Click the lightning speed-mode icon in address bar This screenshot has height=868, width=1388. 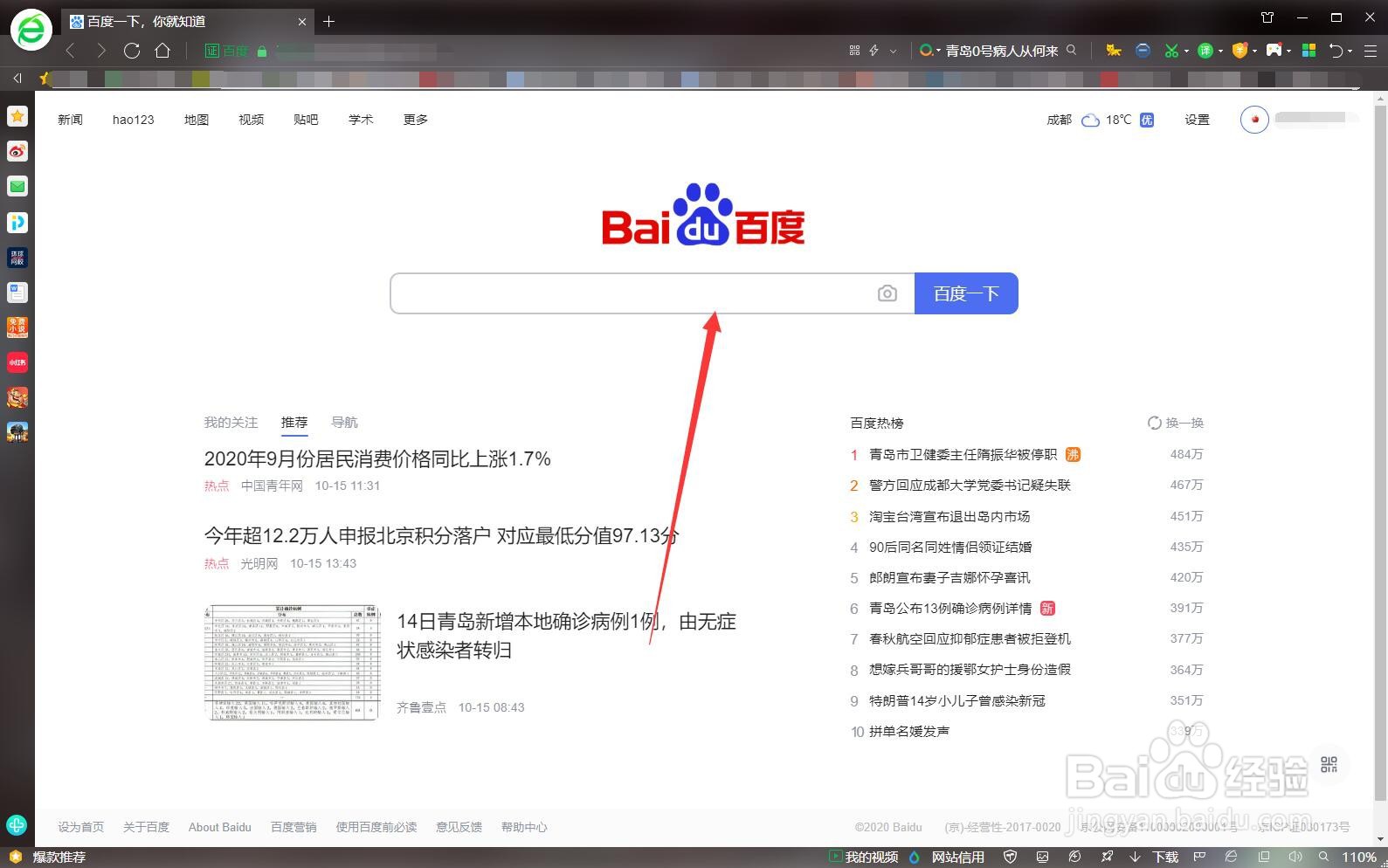(x=874, y=51)
